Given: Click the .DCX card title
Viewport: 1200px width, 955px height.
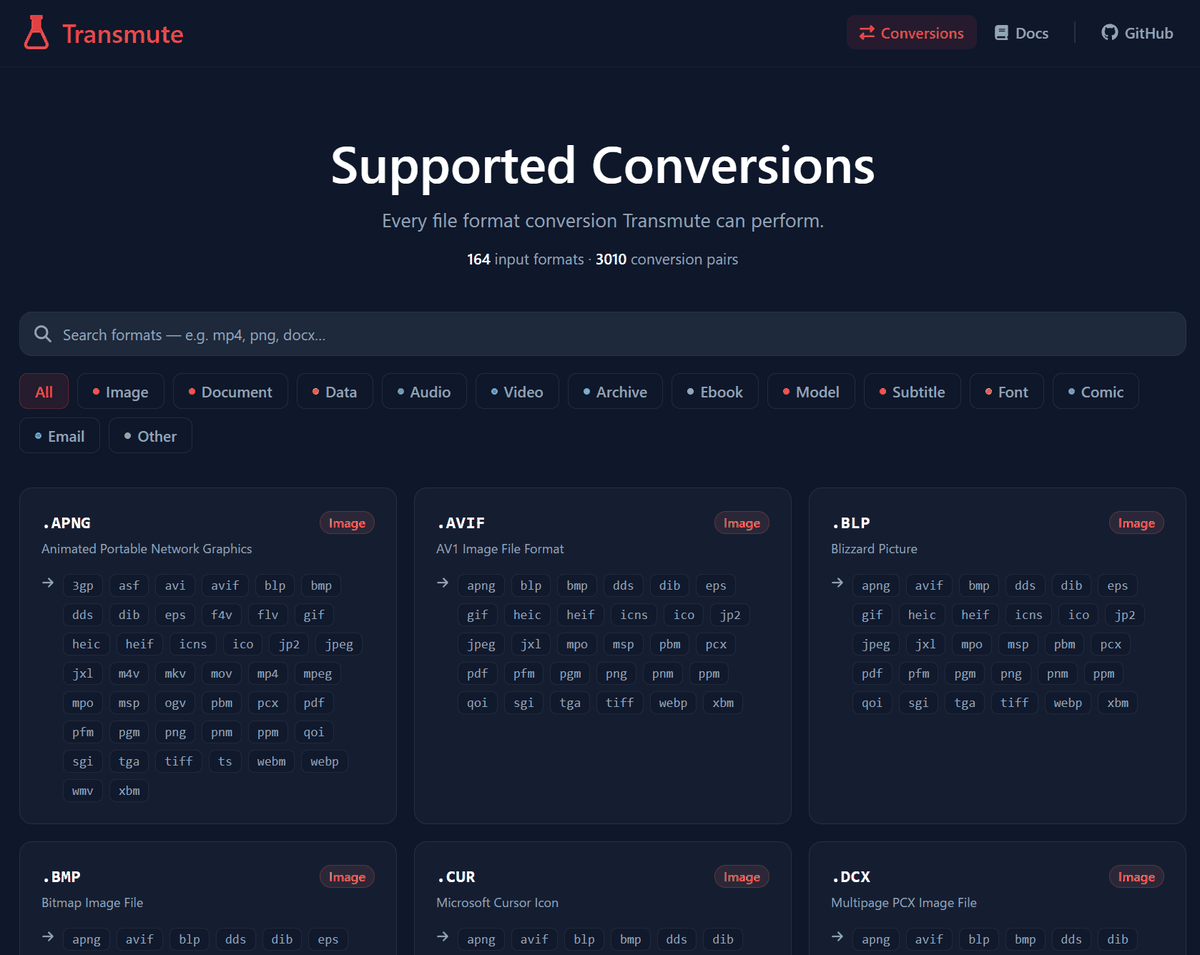Looking at the screenshot, I should tap(851, 877).
